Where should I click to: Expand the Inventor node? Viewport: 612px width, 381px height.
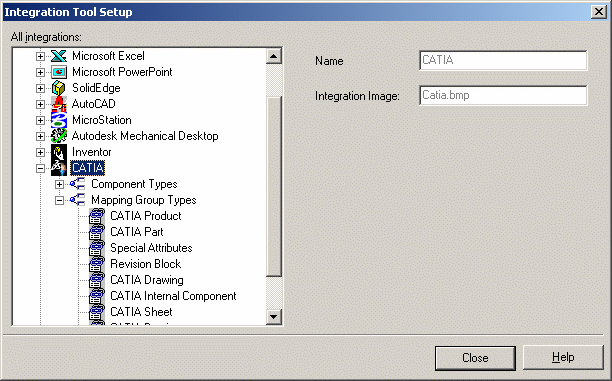[x=40, y=153]
